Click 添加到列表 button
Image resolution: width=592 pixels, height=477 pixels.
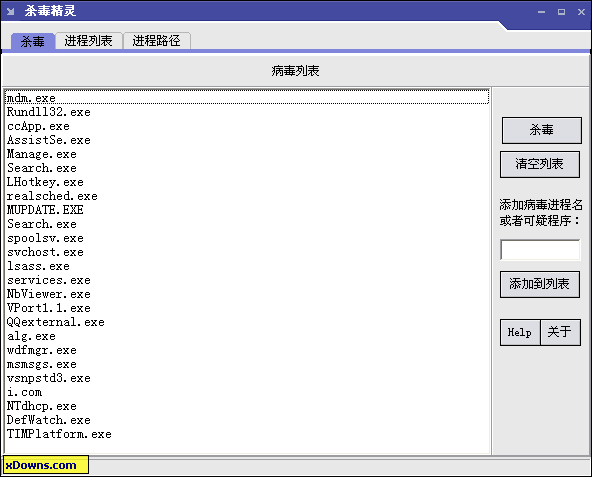(540, 284)
